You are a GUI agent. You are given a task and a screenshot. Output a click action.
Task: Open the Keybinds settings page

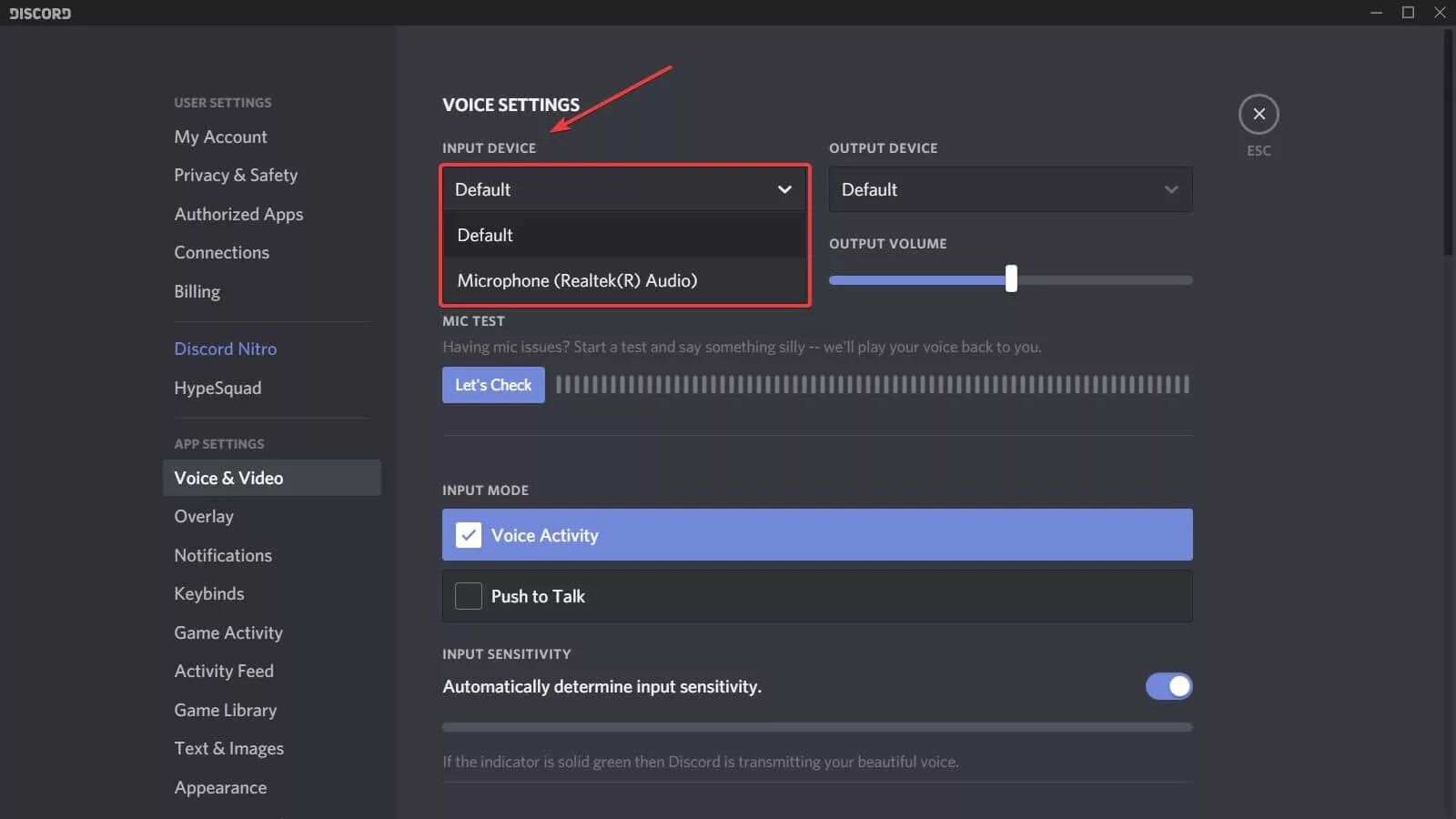coord(209,593)
